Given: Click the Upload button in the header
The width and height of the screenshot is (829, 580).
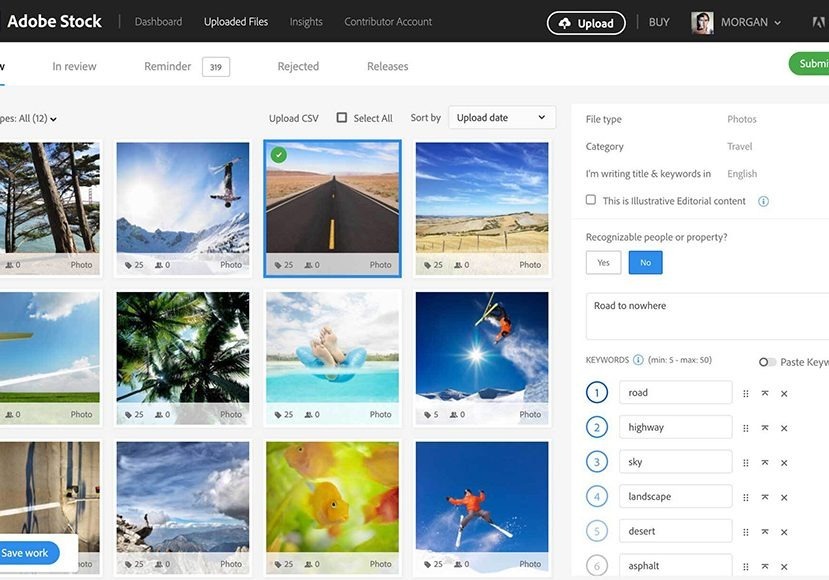Looking at the screenshot, I should click(586, 23).
